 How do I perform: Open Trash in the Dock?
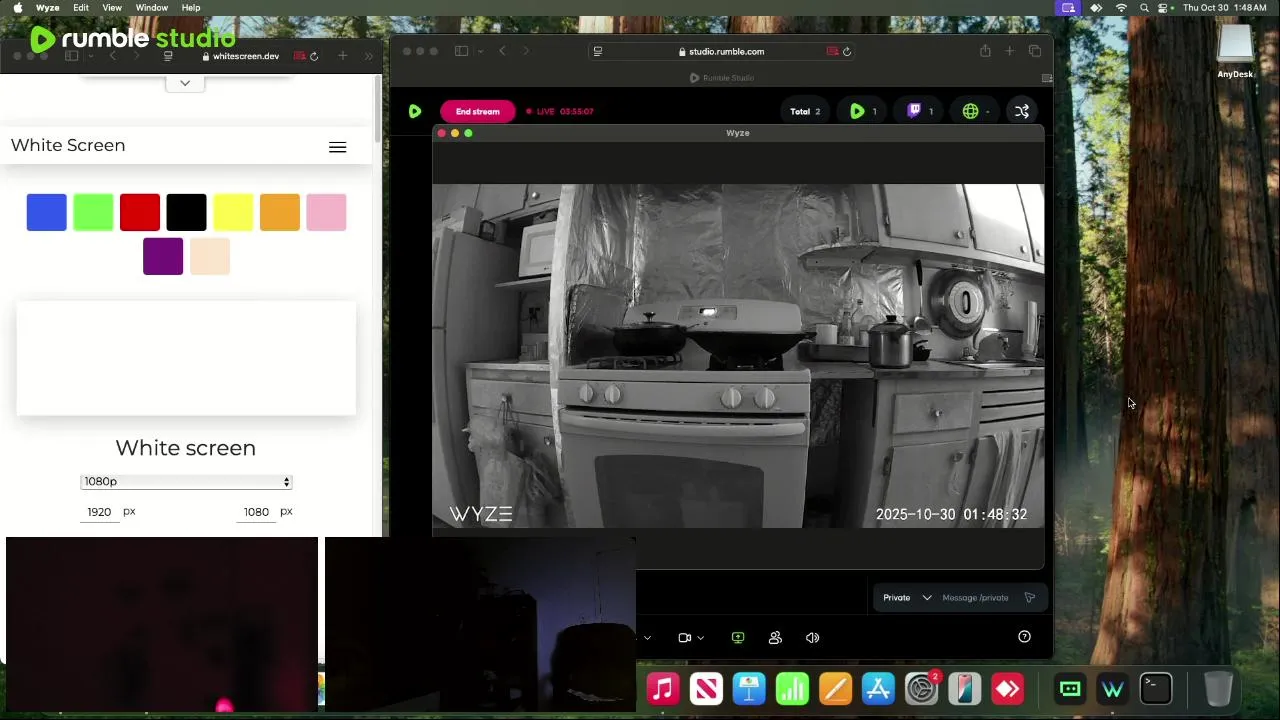click(1218, 689)
